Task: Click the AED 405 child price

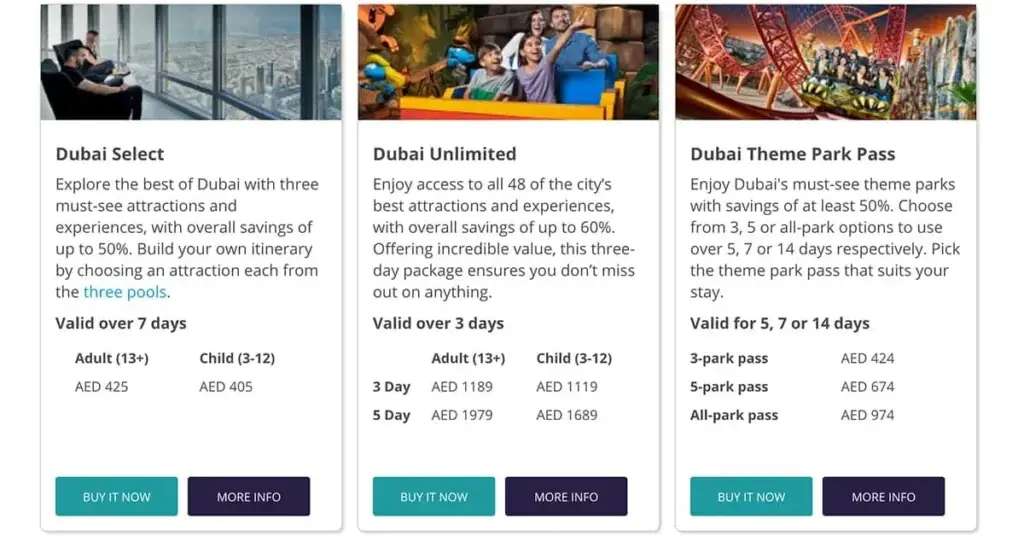Action: (226, 387)
